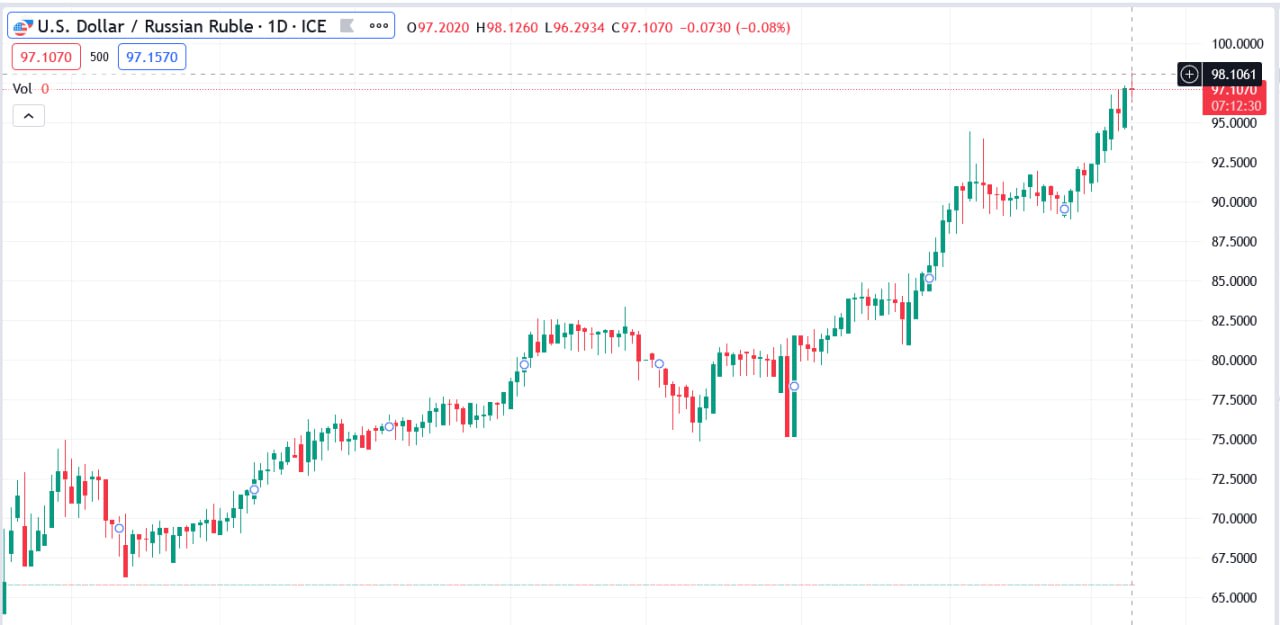Click the leftmost circle event marker near 69.5

119,528
